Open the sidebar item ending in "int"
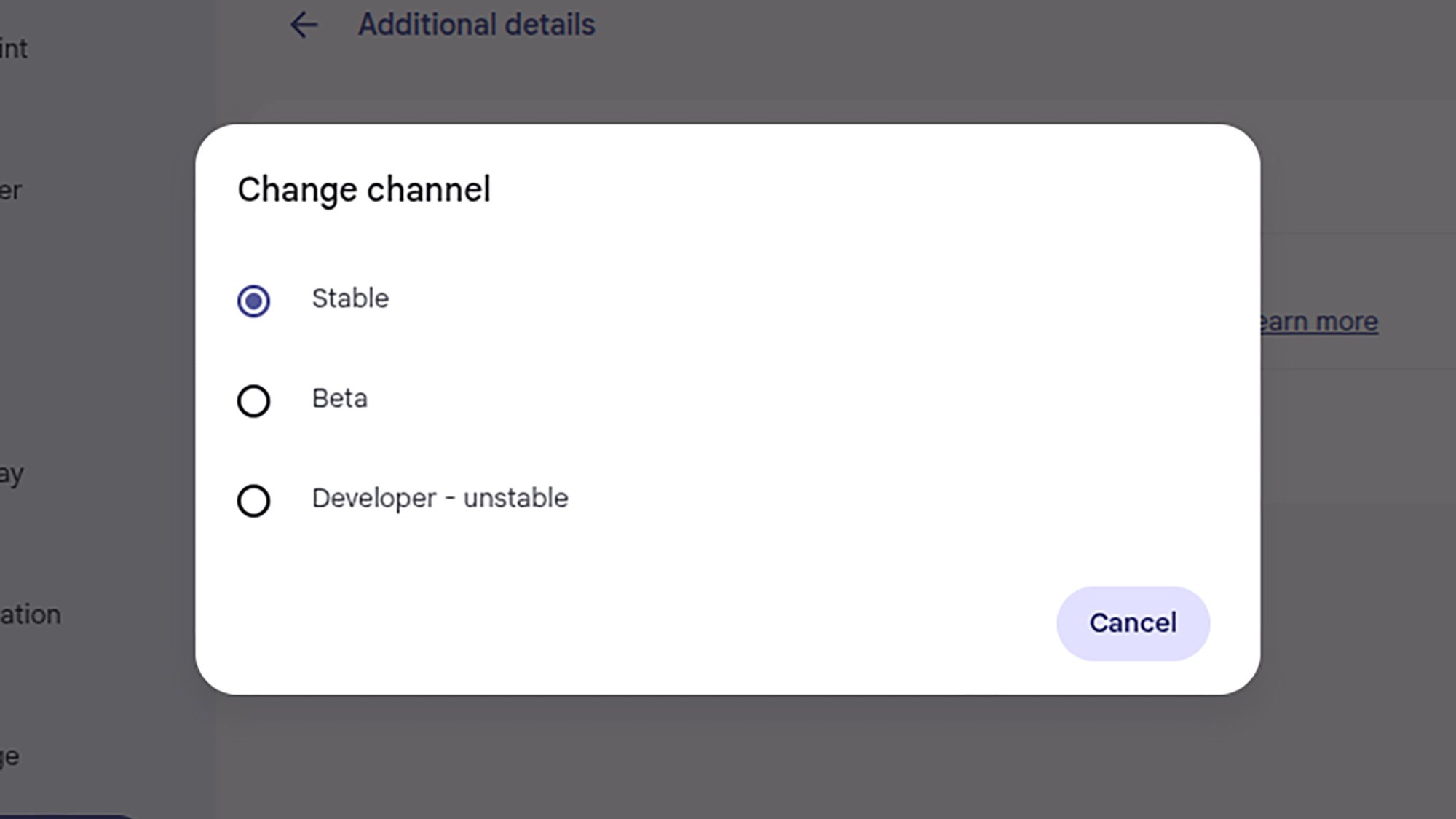Image resolution: width=1456 pixels, height=819 pixels. (x=15, y=50)
